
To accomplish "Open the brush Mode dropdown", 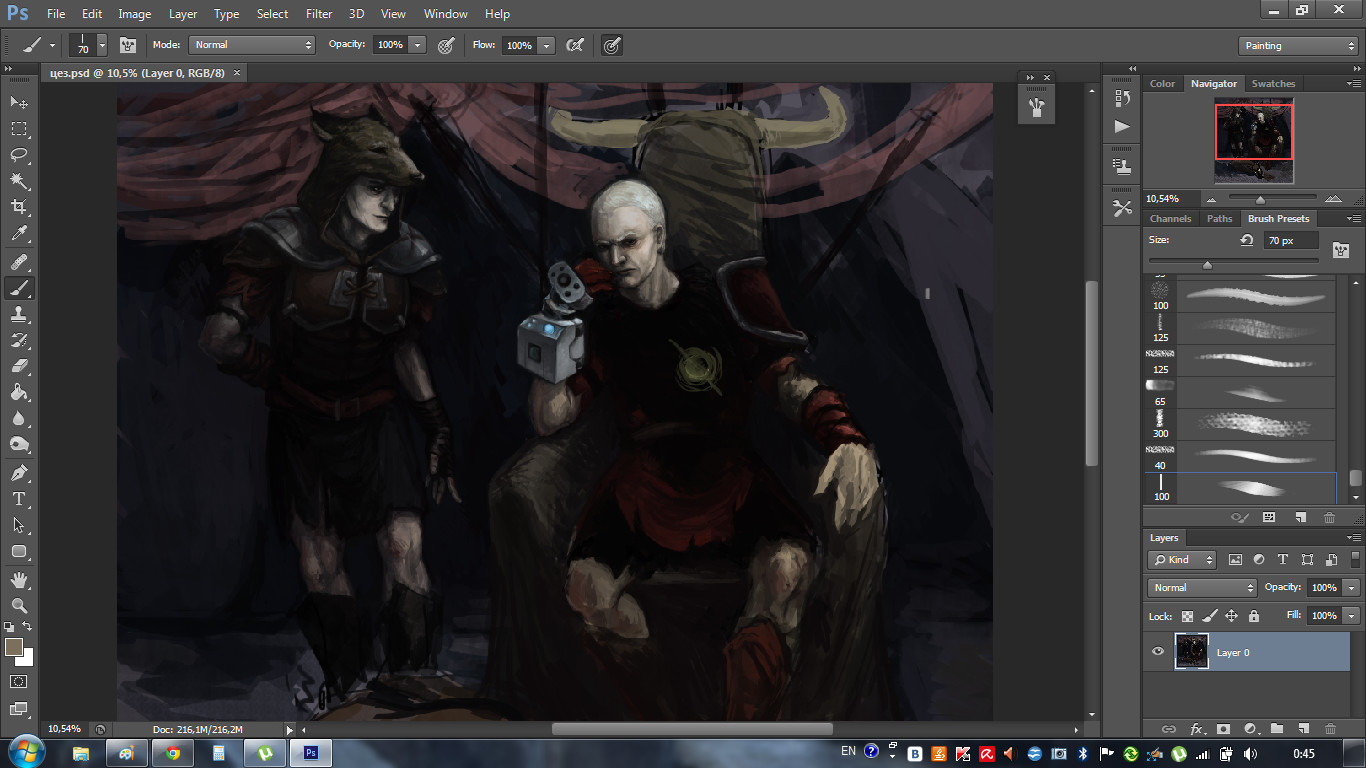I will 252,45.
